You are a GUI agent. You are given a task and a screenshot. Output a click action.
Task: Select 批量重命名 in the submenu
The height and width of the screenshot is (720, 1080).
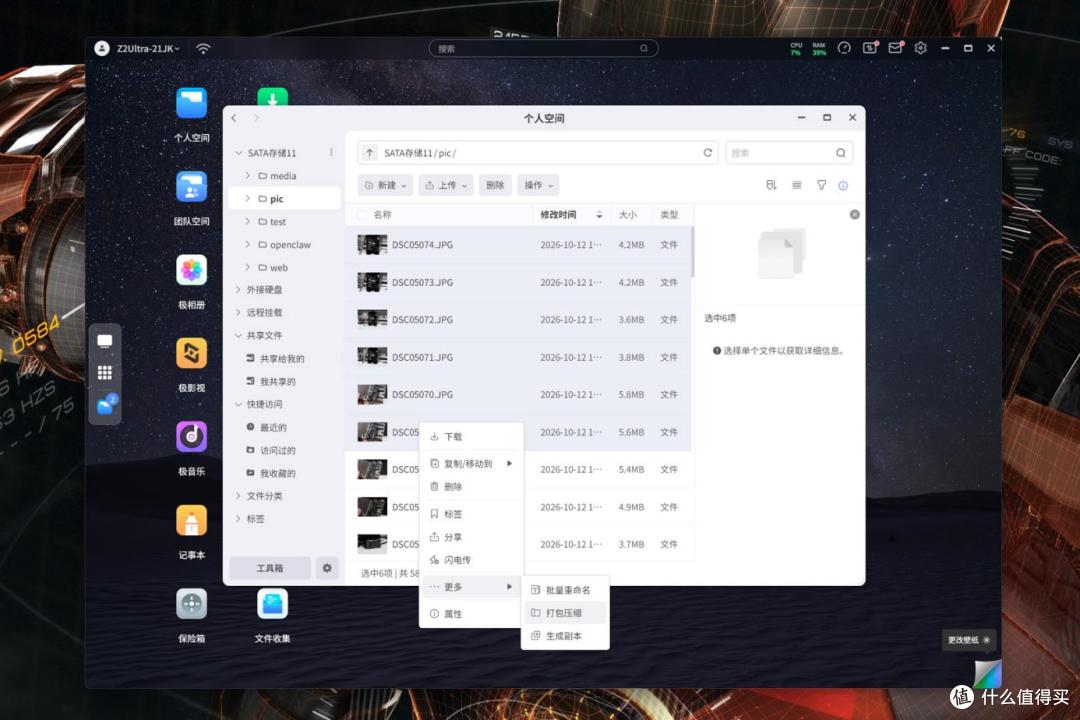565,590
